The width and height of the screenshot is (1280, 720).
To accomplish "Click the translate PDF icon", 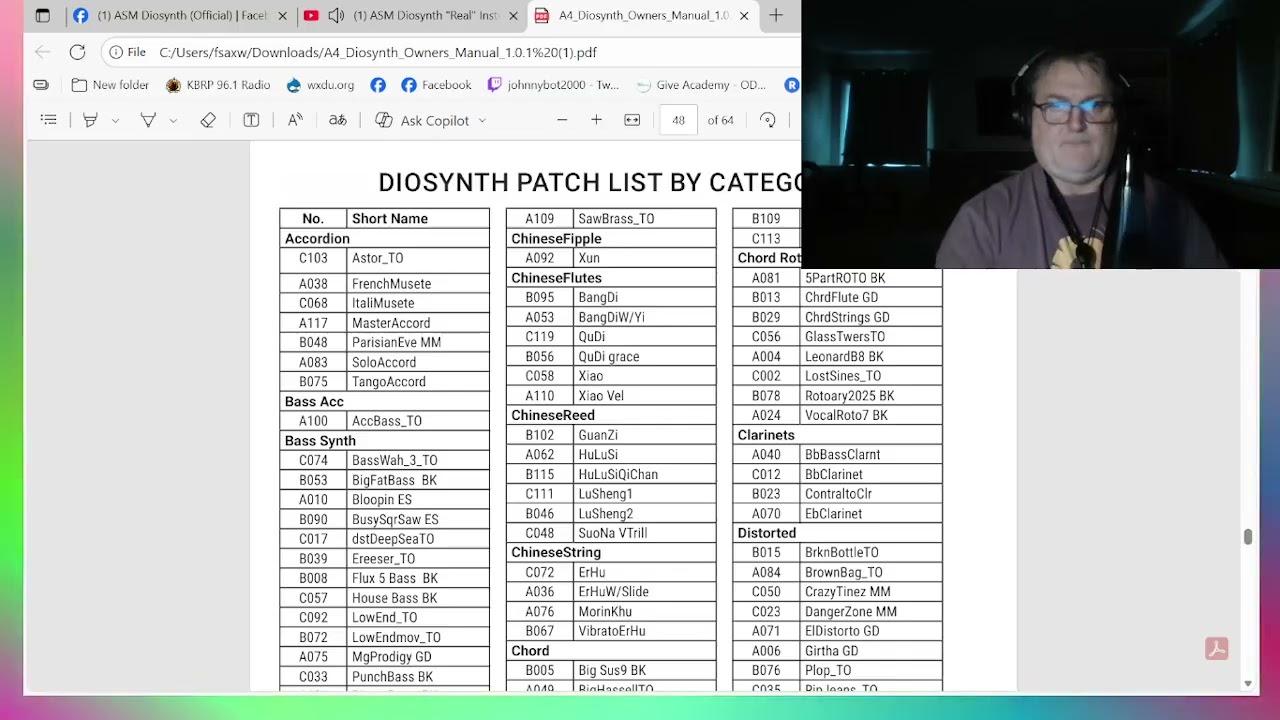I will click(338, 120).
